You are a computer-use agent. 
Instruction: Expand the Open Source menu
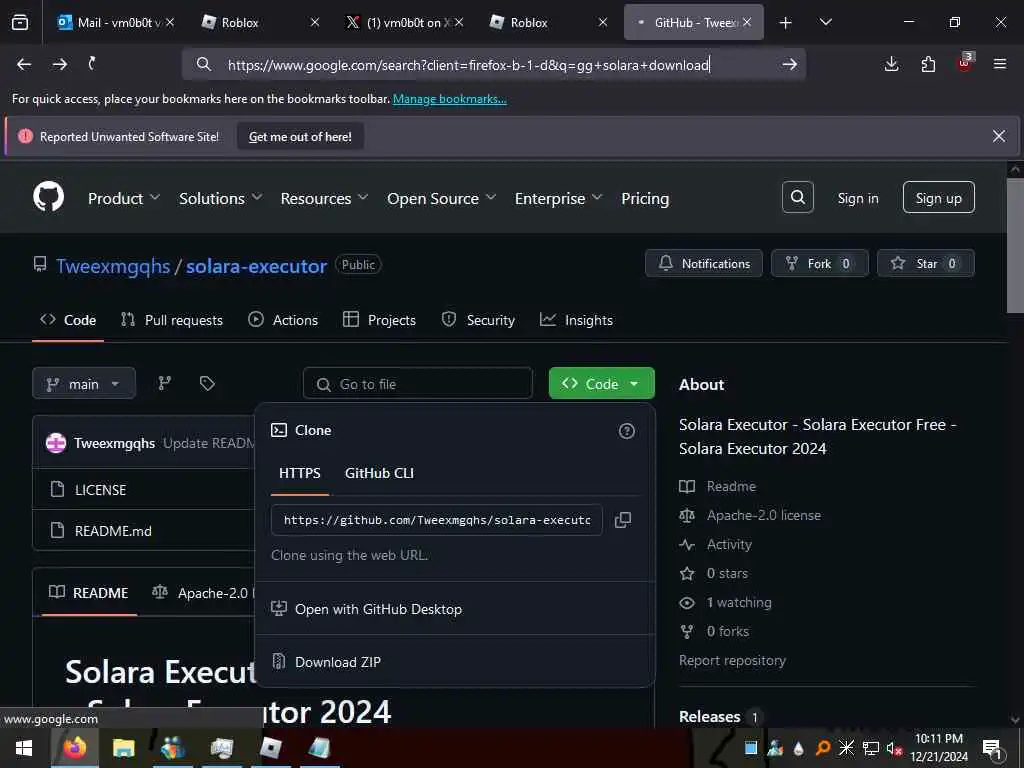(x=441, y=199)
